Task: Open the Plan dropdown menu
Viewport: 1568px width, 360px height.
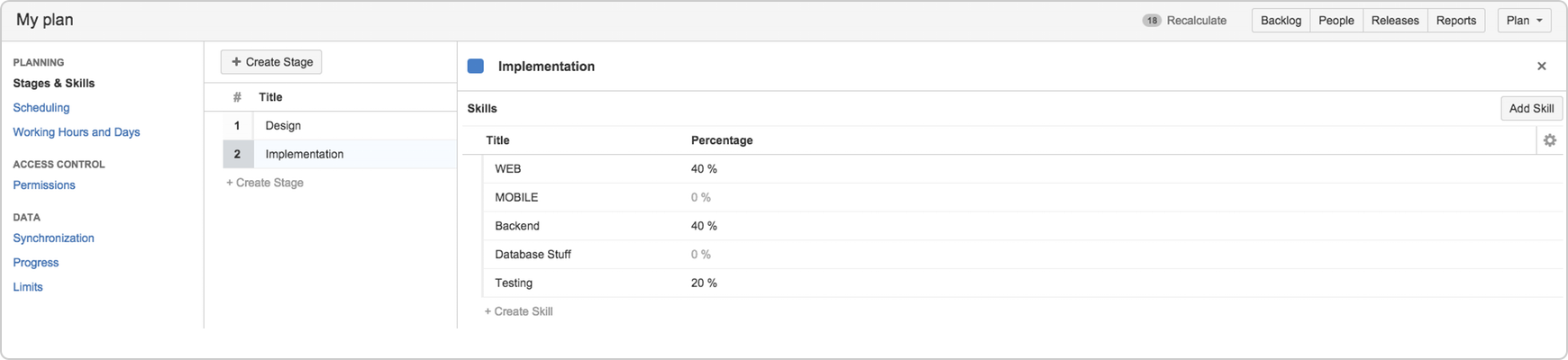Action: 1524,21
